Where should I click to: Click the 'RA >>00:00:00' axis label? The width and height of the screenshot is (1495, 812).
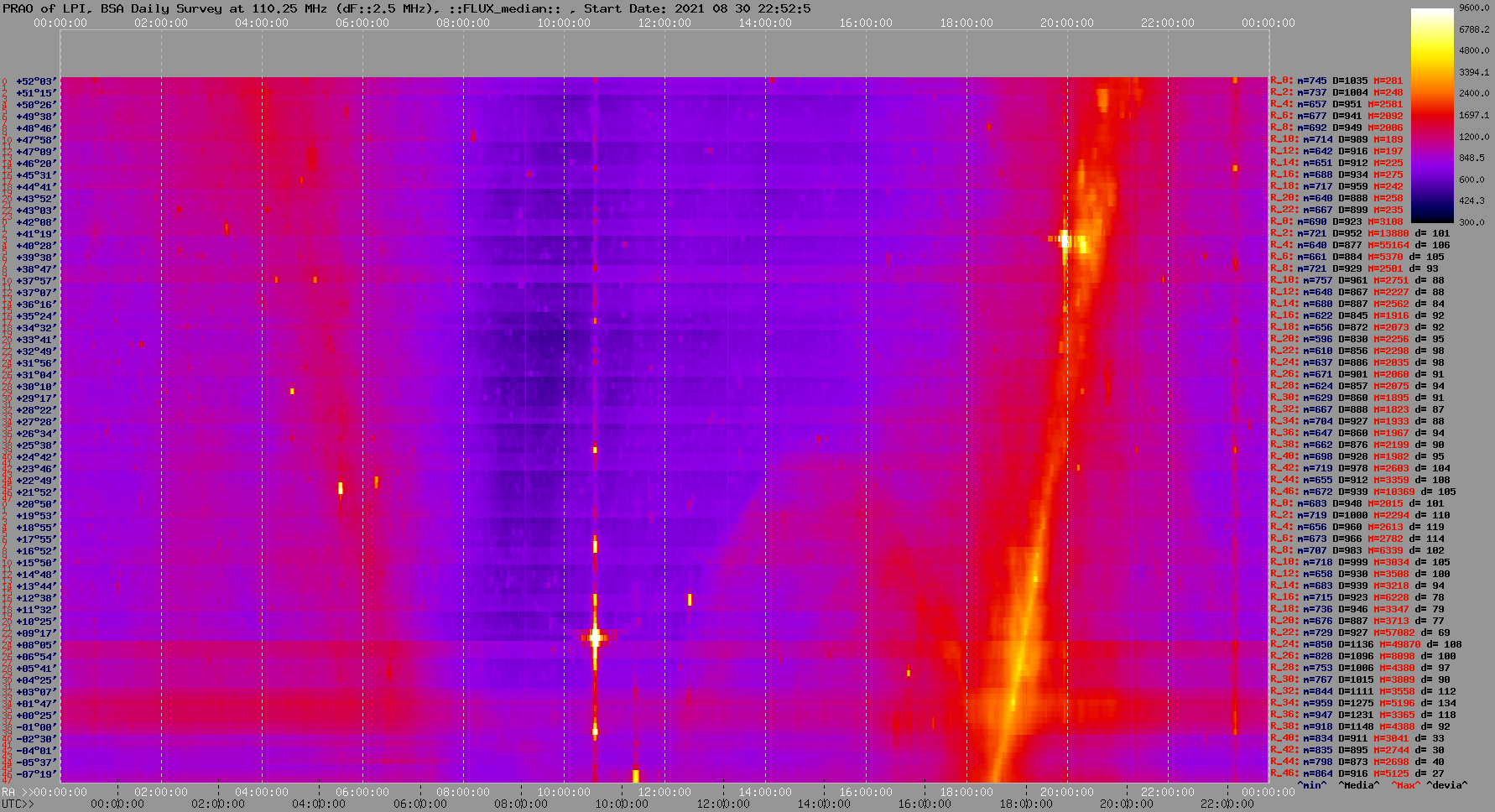[x=44, y=793]
